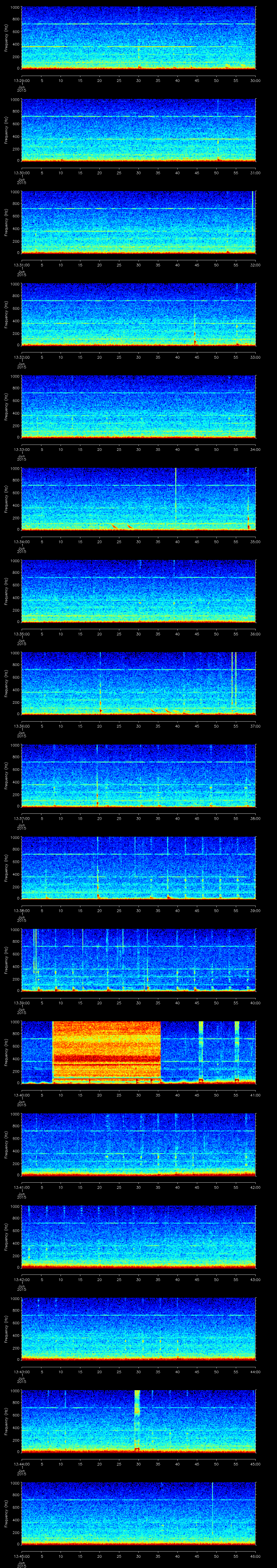
Task: Click the 13:33:00 start time label
Action: coord(21,450)
